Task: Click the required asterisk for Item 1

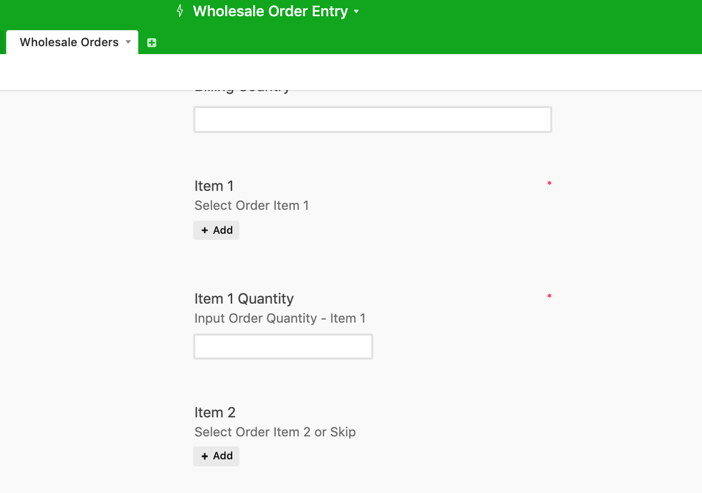Action: tap(549, 184)
